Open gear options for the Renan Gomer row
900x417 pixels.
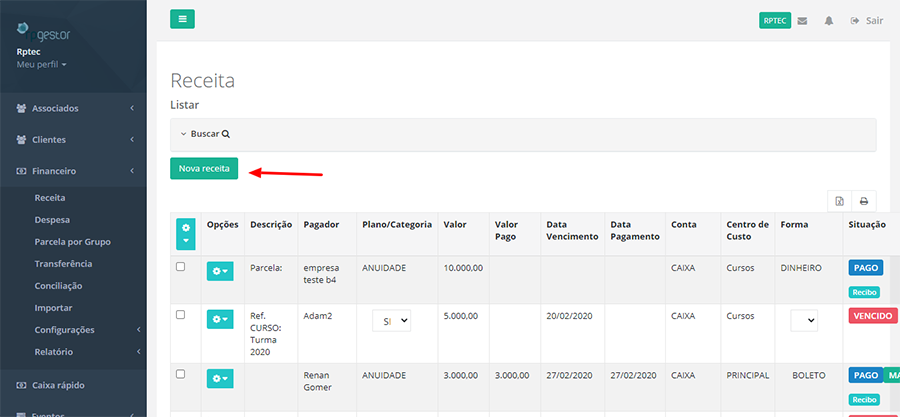[219, 378]
